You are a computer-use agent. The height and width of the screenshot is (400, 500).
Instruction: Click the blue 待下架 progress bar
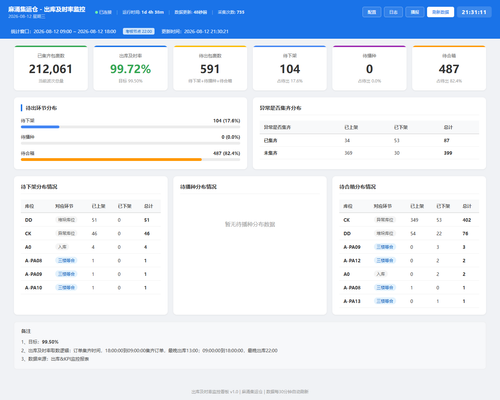click(x=40, y=127)
